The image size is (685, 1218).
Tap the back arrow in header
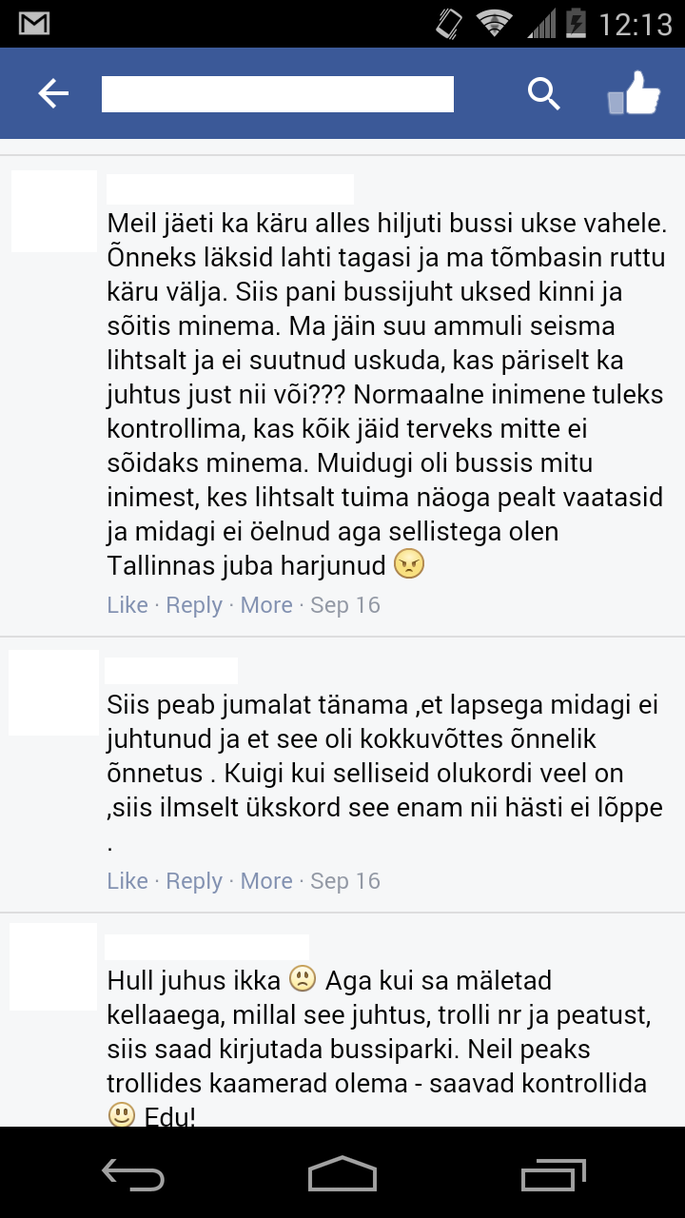tap(53, 94)
